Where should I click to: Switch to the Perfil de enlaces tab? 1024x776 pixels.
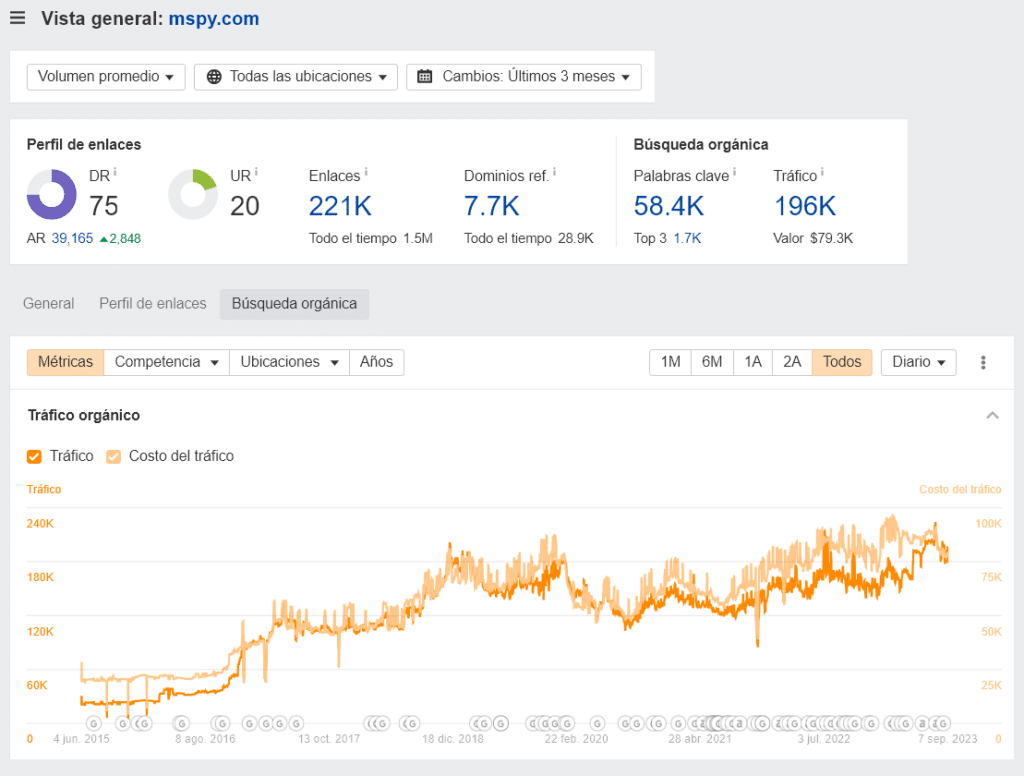(153, 304)
